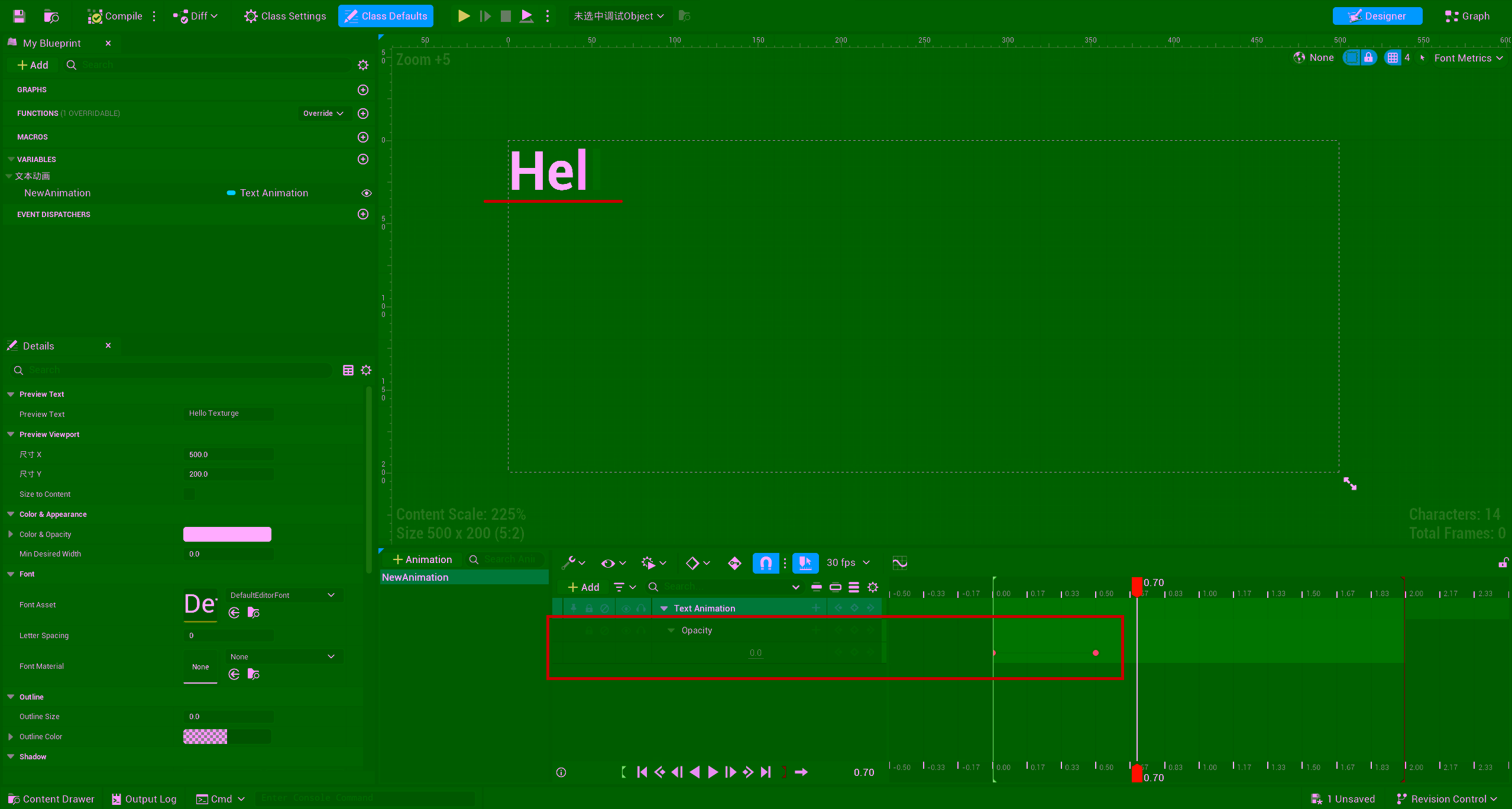Viewport: 1512px width, 809px height.
Task: Toggle the Size to Content checkbox
Action: 189,494
